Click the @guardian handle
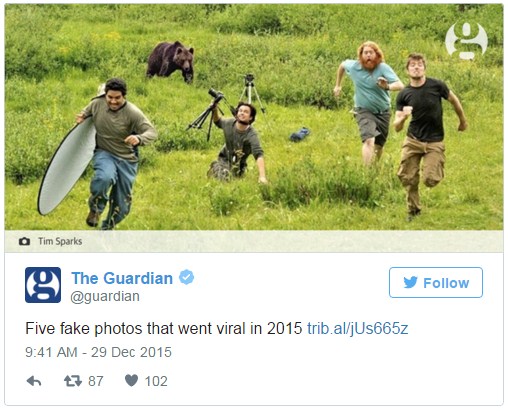The image size is (508, 411). (x=105, y=296)
